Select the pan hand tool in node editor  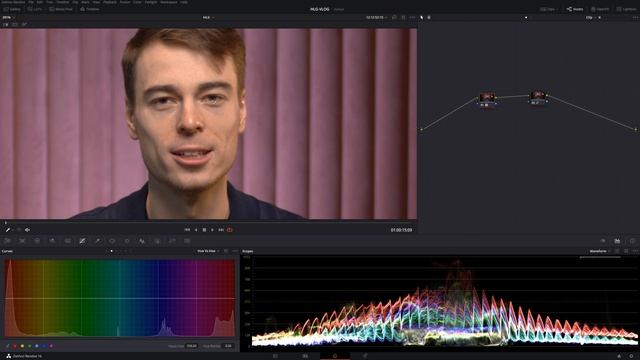click(429, 18)
